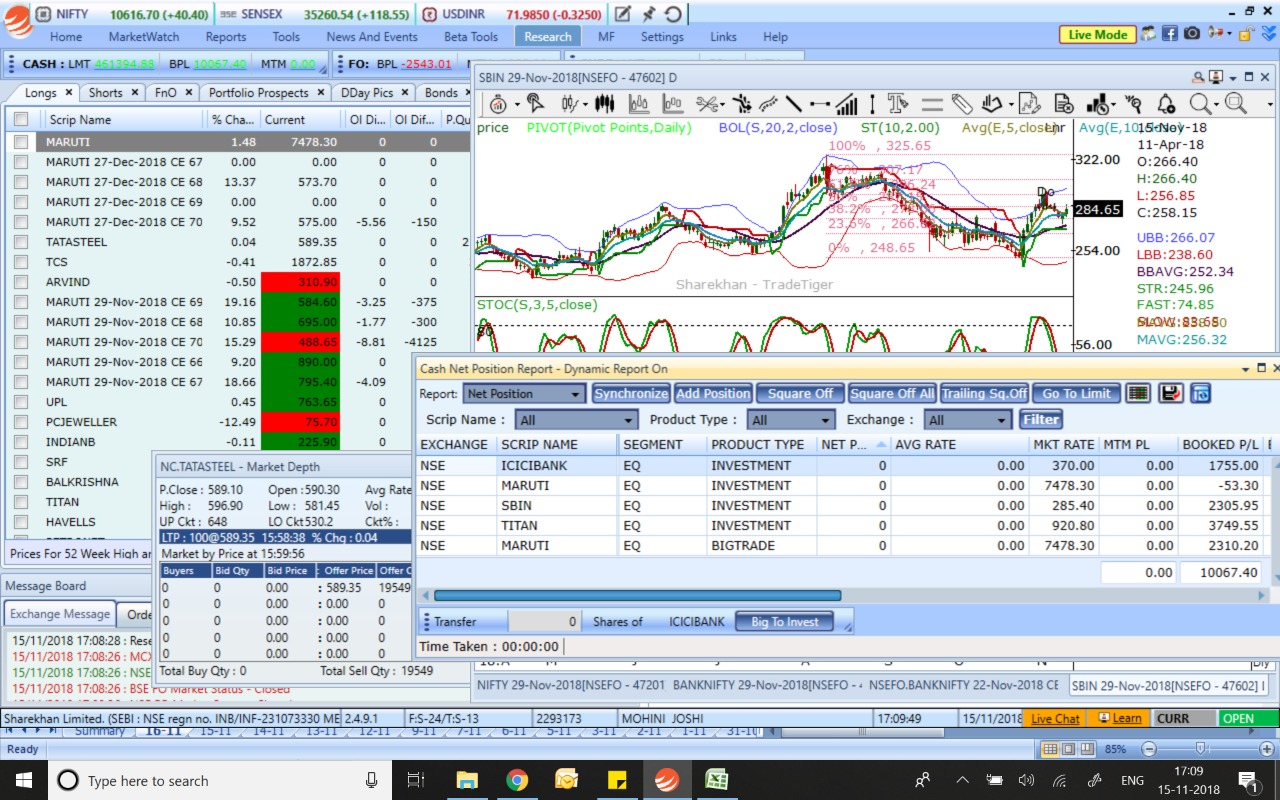Click the Live Mode button
Image resolution: width=1280 pixels, height=800 pixels.
1097,34
